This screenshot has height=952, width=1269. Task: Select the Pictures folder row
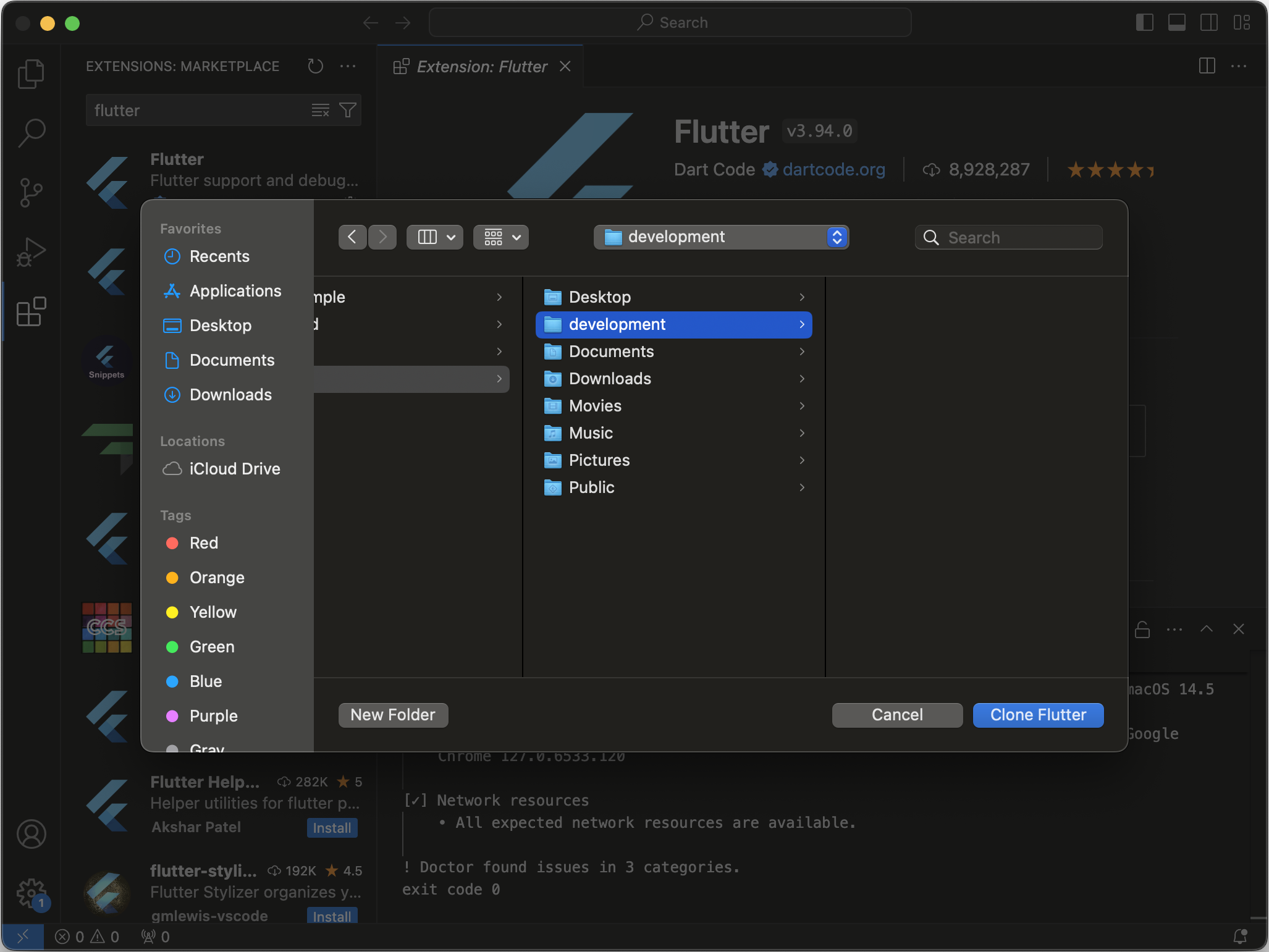(x=673, y=460)
